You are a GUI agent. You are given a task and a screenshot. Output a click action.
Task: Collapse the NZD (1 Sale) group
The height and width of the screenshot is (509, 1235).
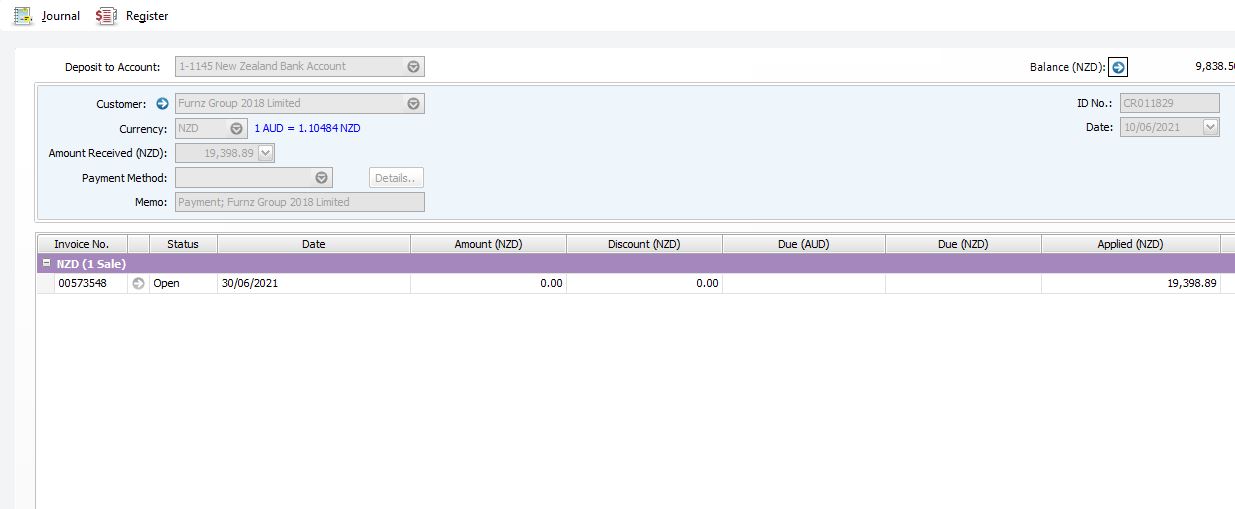pos(46,264)
